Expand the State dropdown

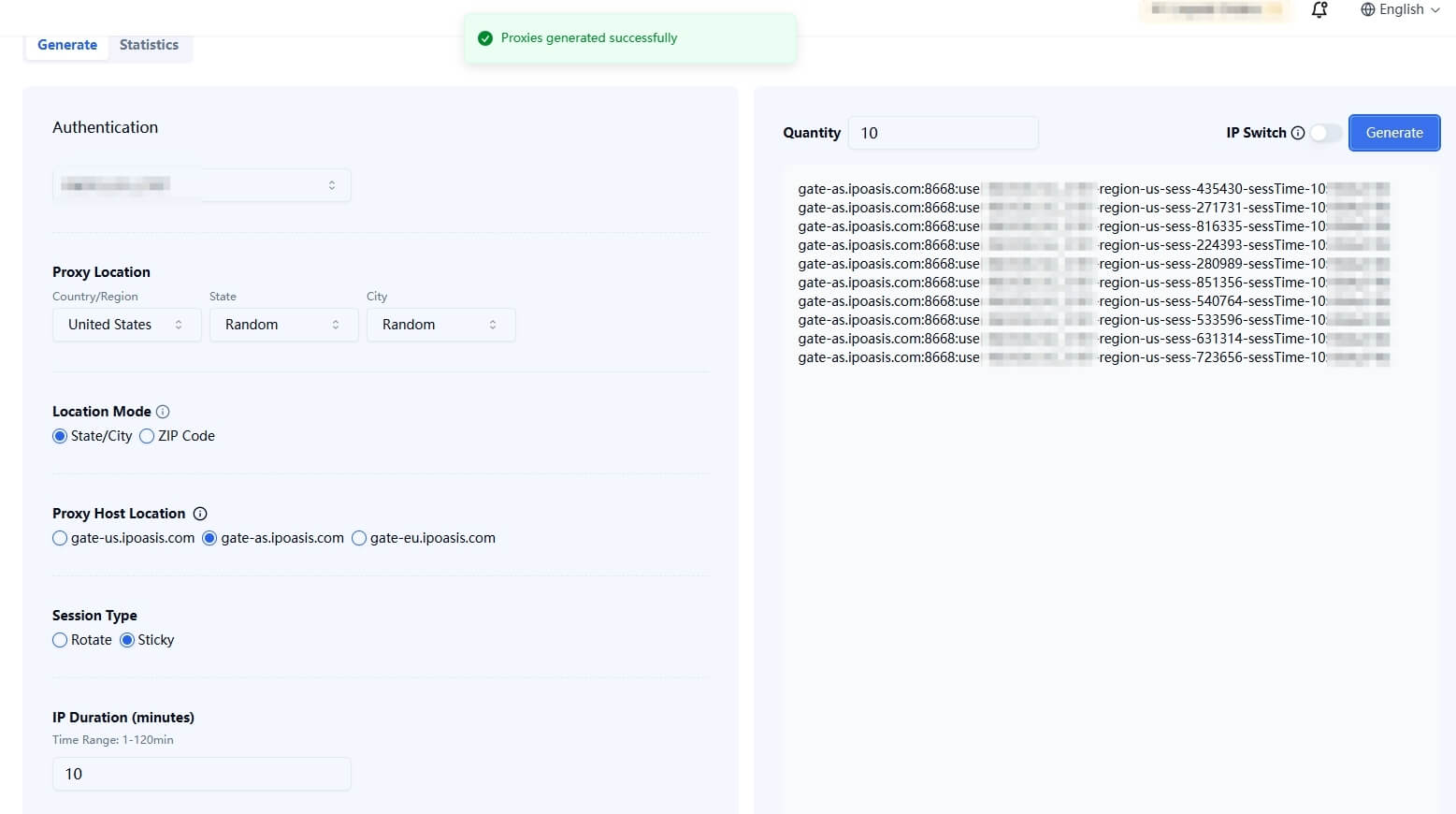[283, 325]
